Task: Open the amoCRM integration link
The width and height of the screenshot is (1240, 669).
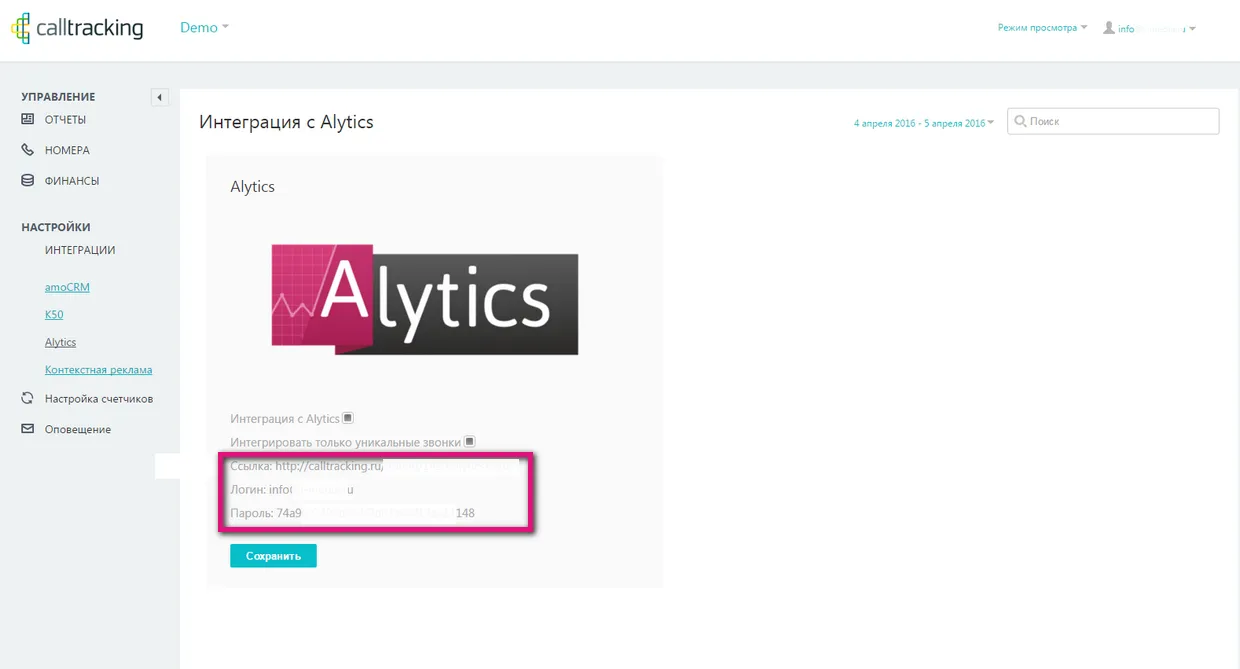Action: (67, 287)
